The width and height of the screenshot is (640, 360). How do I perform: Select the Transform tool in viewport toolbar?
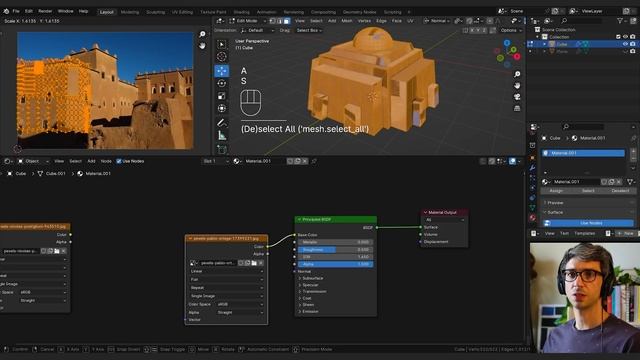click(x=222, y=108)
